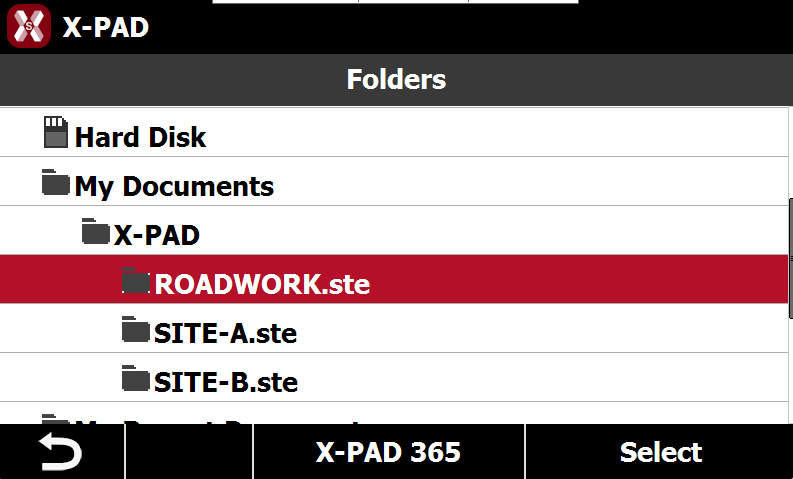Click the X-PAD folder icon
The image size is (793, 479).
pyautogui.click(x=96, y=231)
